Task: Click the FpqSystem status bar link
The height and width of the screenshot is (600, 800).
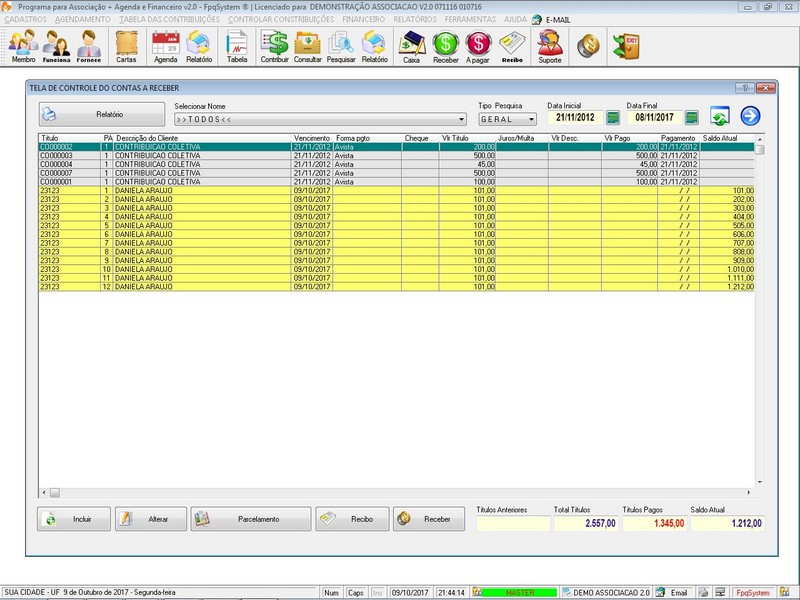Action: click(x=753, y=593)
